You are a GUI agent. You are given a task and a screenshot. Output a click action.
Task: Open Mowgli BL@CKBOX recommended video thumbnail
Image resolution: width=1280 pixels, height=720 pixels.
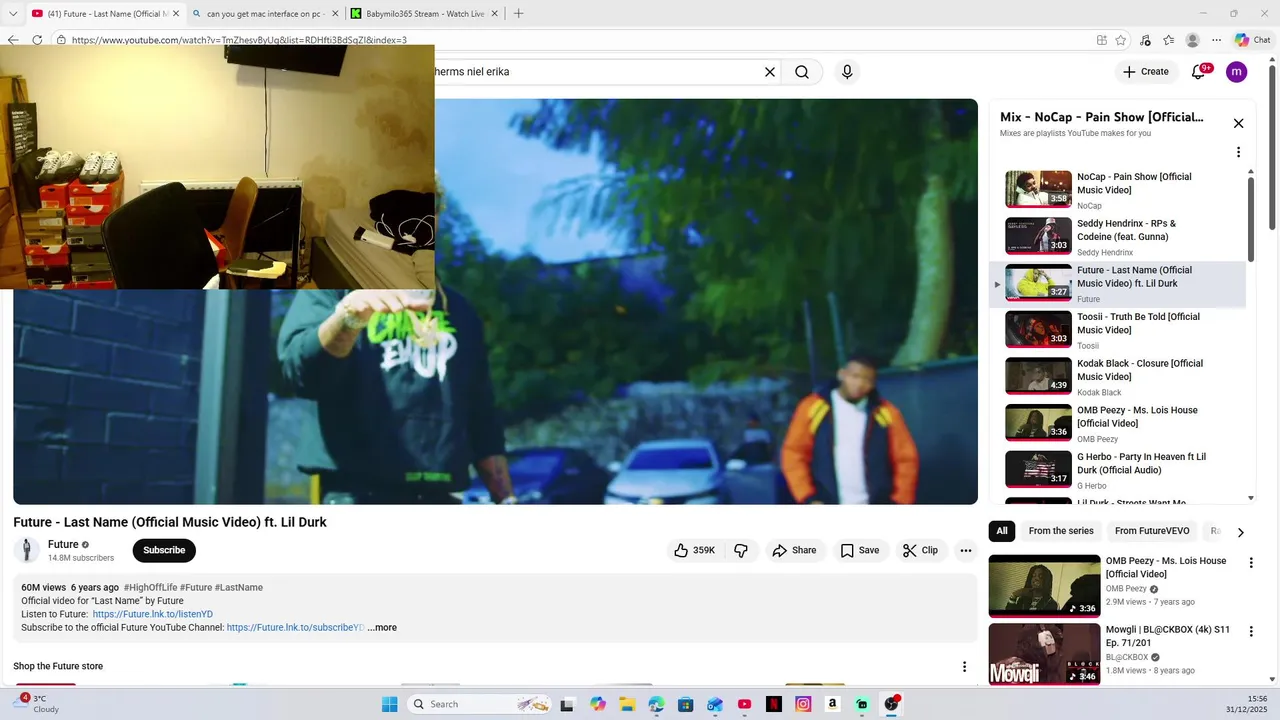(x=1044, y=654)
